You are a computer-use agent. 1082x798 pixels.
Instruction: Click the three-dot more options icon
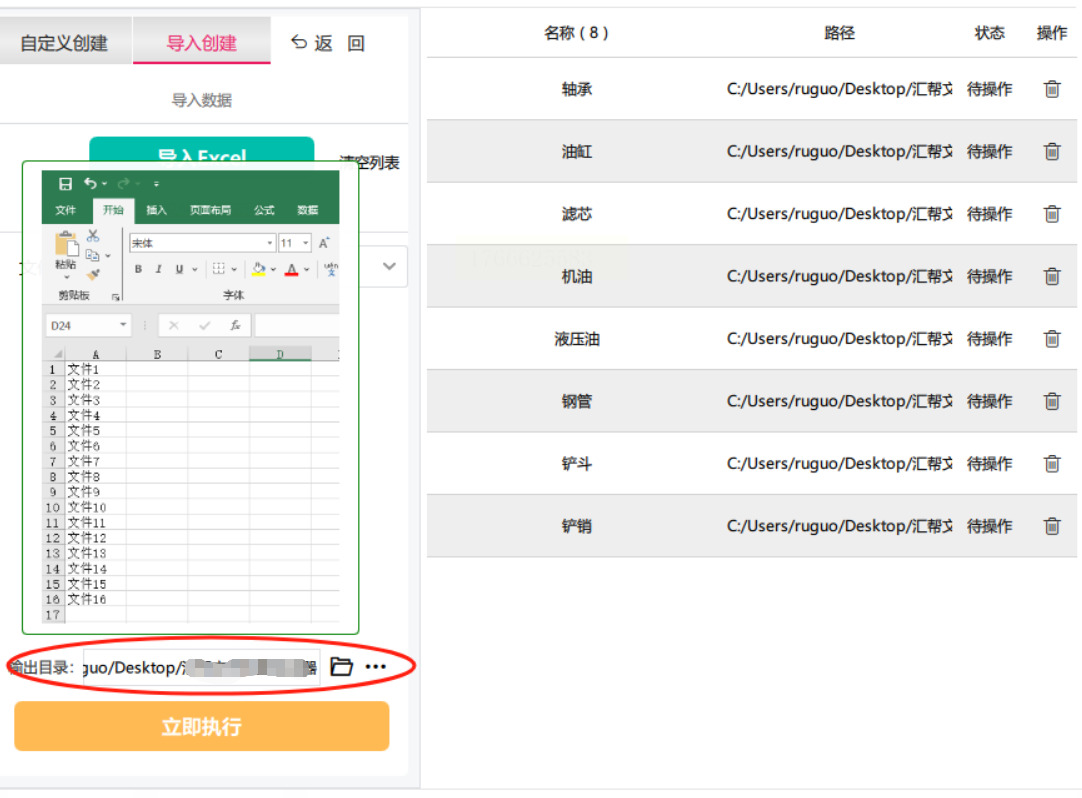375,667
